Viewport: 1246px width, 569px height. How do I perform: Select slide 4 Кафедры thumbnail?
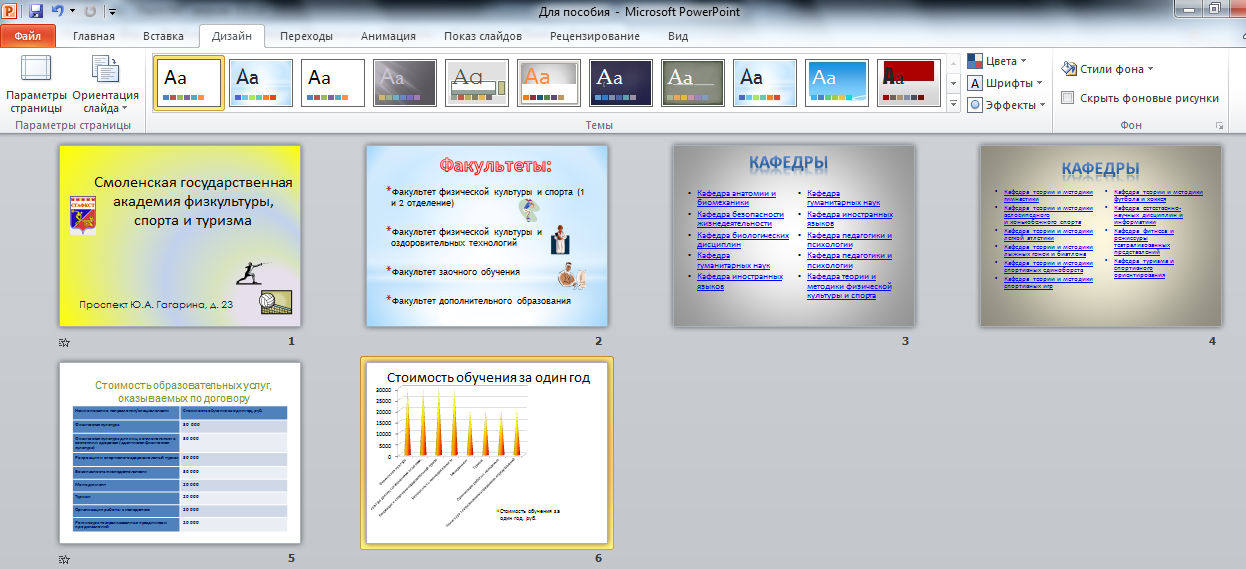(1101, 235)
